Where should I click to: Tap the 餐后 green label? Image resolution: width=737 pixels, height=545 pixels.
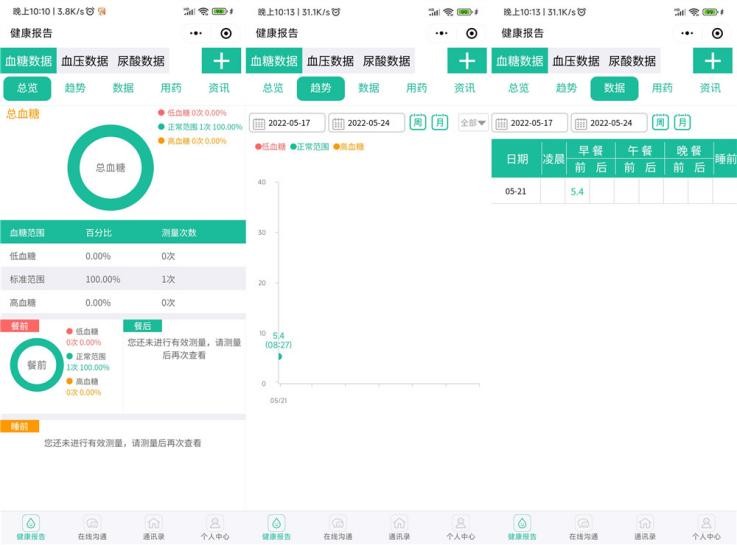[142, 326]
